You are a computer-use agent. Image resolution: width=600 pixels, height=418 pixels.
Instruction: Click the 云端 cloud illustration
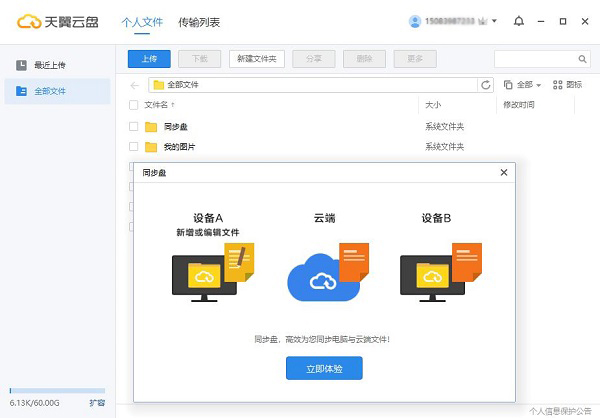(x=328, y=273)
